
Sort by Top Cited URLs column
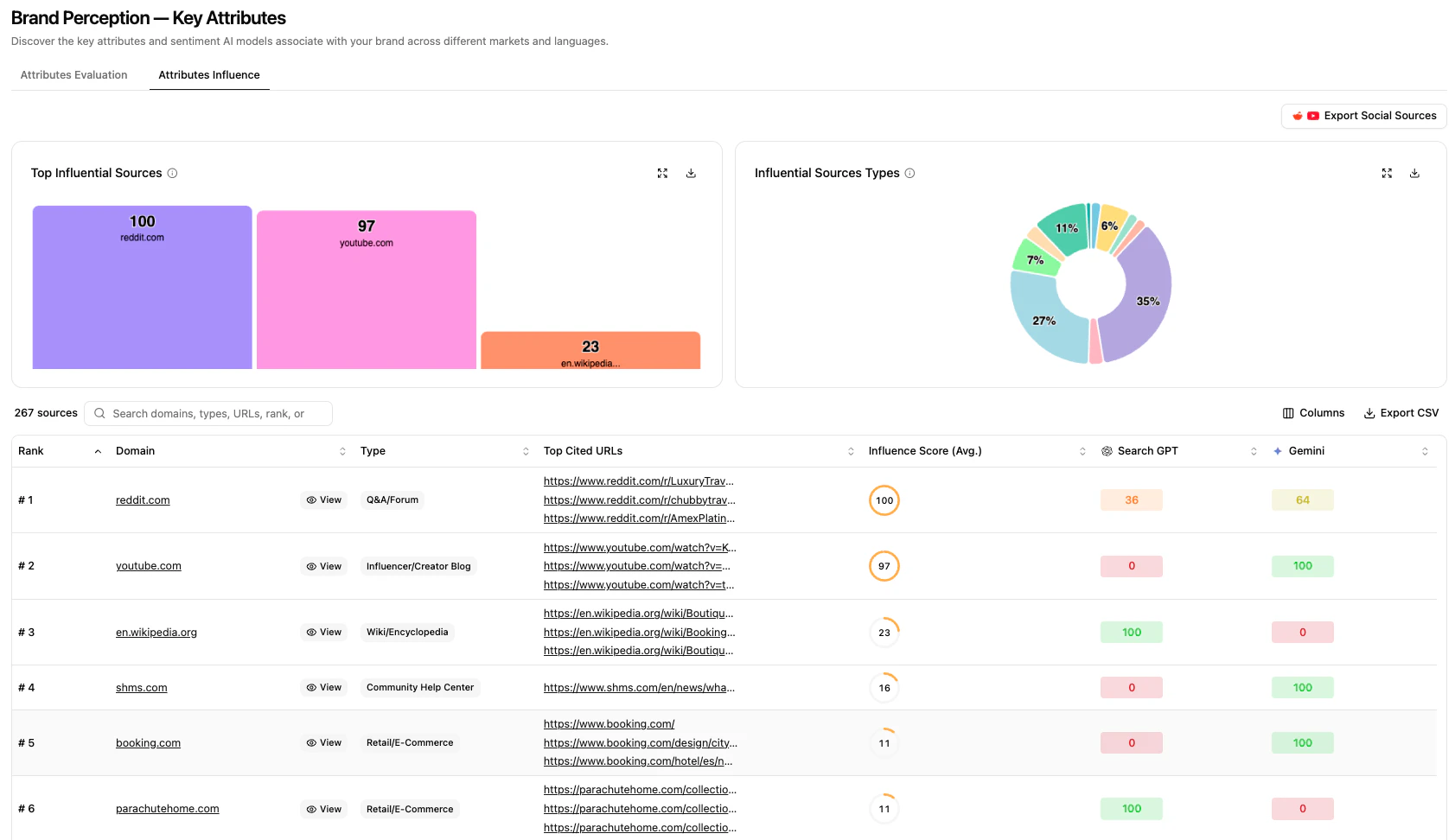(851, 451)
